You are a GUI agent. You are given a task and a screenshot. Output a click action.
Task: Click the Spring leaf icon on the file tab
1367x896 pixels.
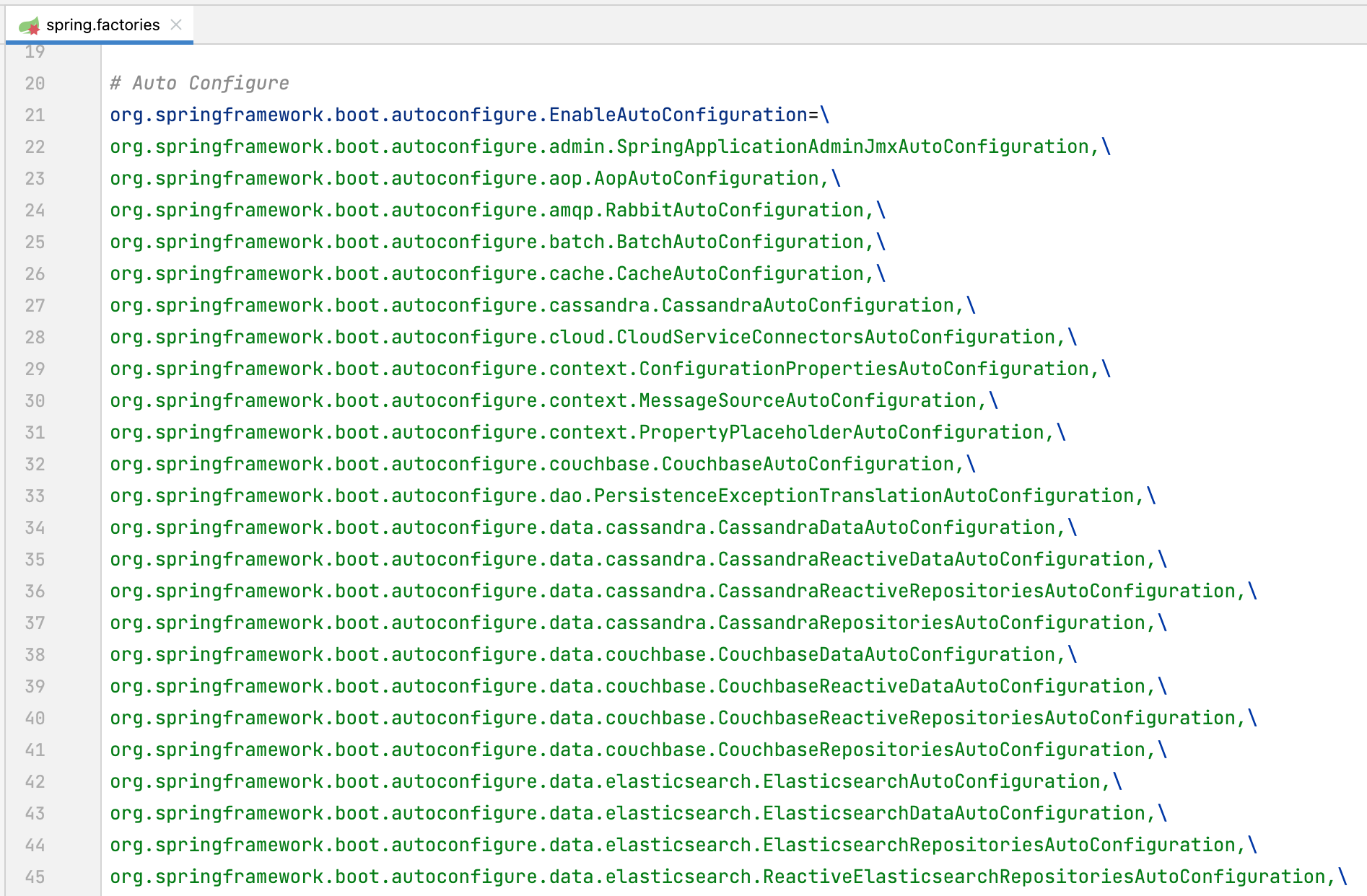point(29,26)
